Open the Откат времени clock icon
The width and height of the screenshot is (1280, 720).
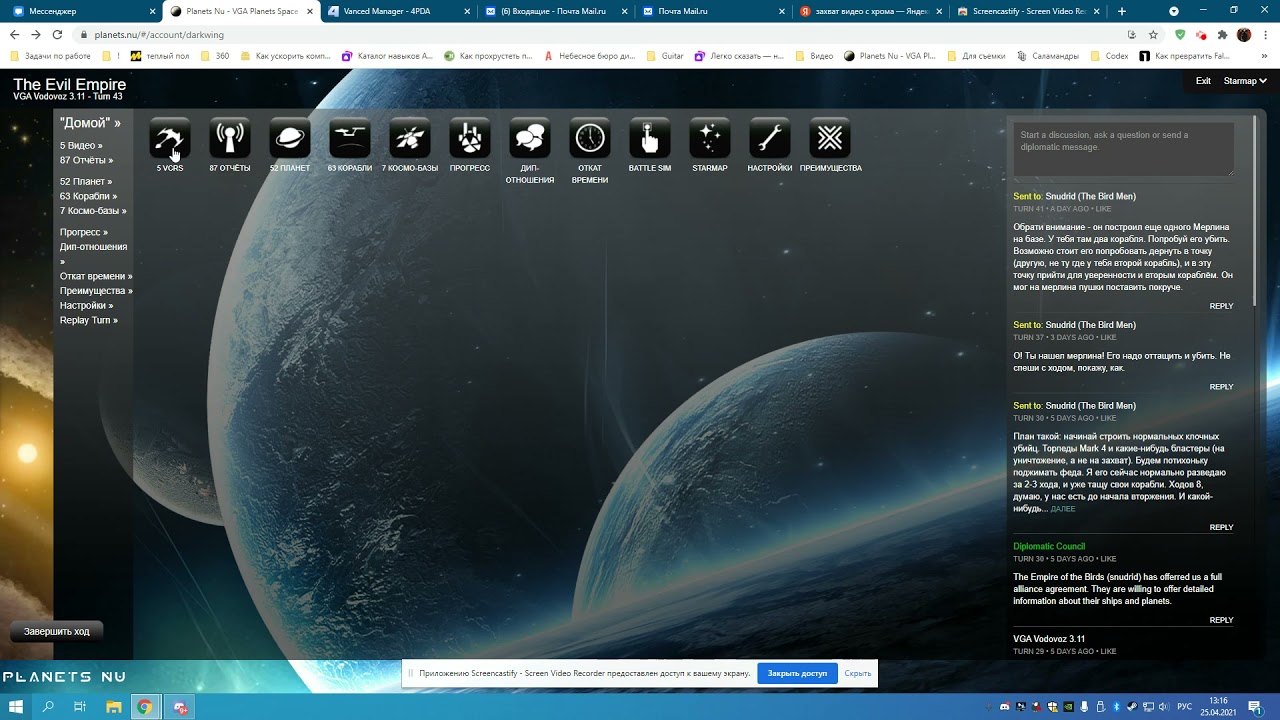pyautogui.click(x=590, y=138)
